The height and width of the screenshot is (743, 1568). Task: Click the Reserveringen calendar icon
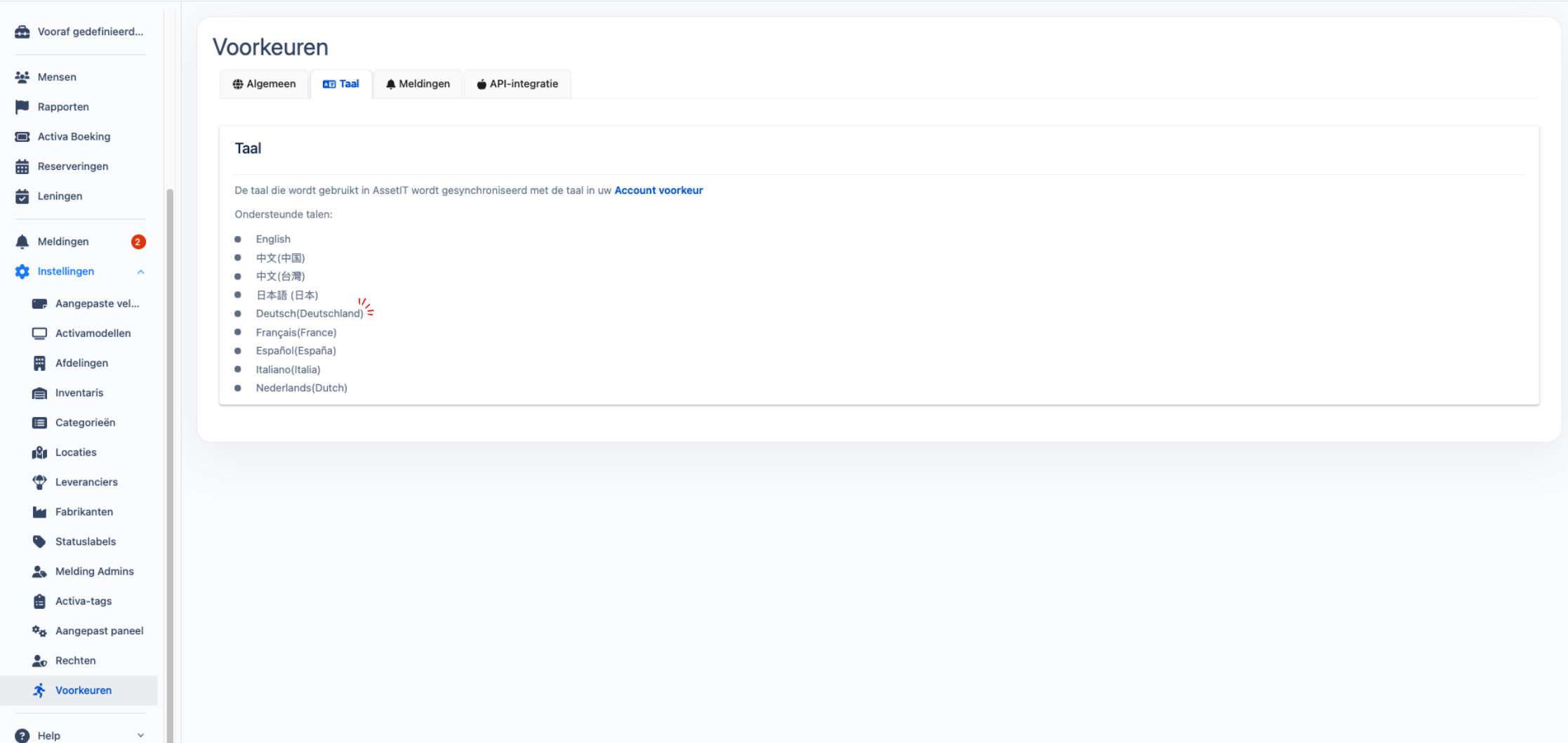pos(22,166)
